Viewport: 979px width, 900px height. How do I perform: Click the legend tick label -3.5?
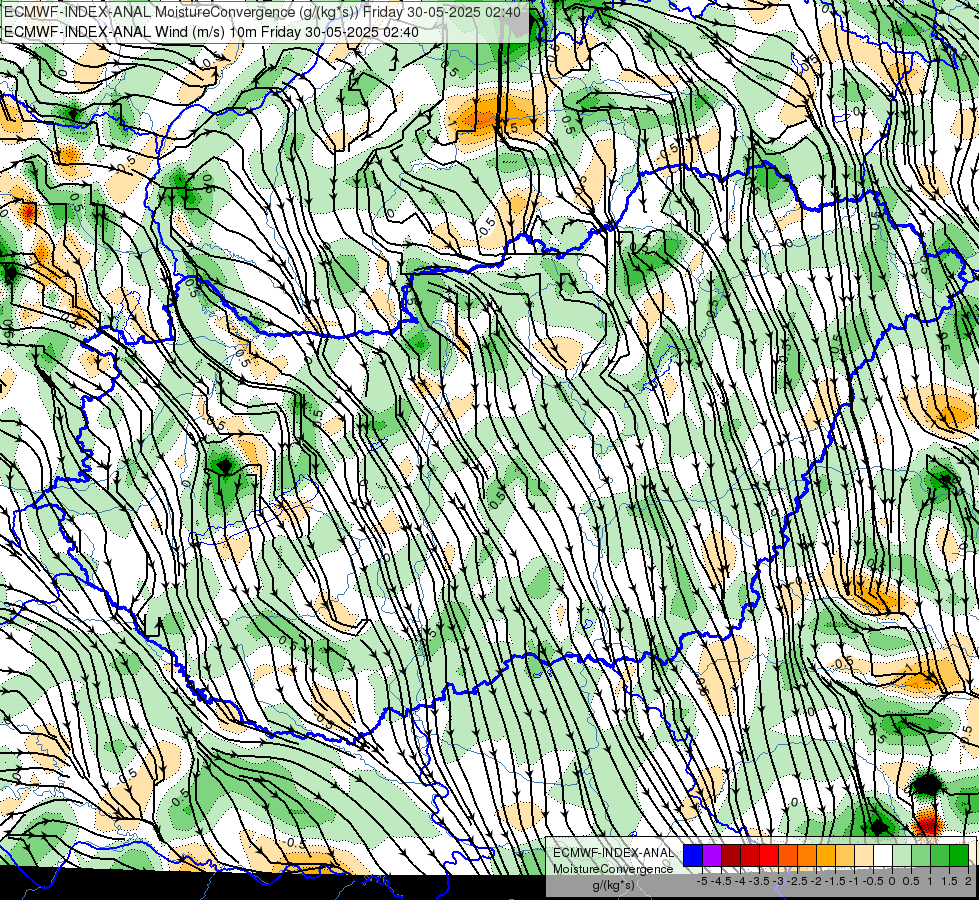pos(759,881)
